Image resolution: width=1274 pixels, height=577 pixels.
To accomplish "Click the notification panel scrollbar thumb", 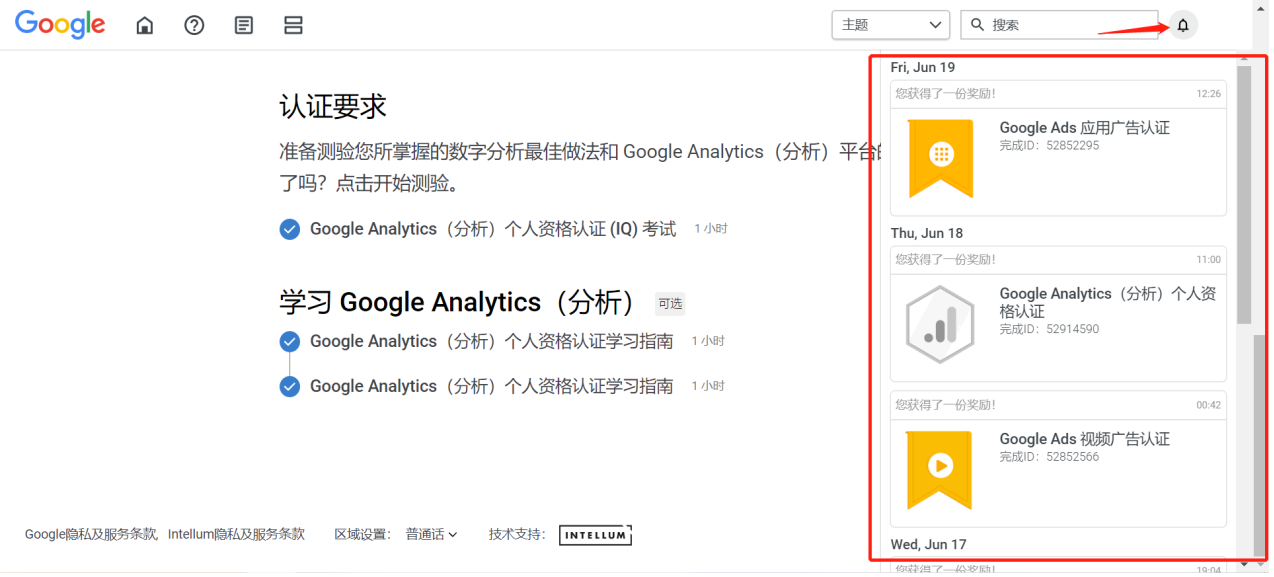I will (x=1244, y=195).
